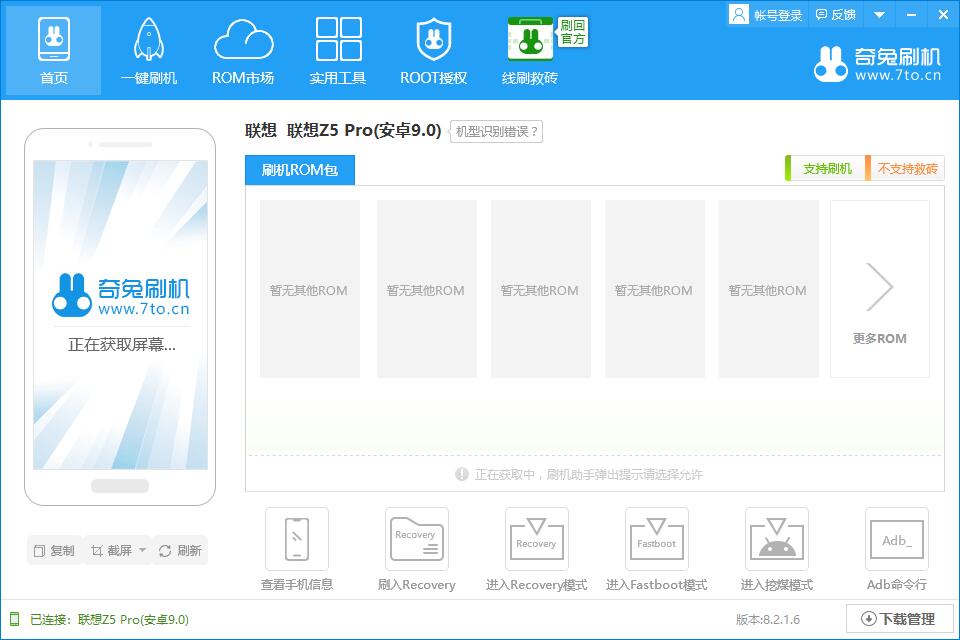Click 查看手机信息 phone icon
This screenshot has width=960, height=640.
click(x=297, y=539)
